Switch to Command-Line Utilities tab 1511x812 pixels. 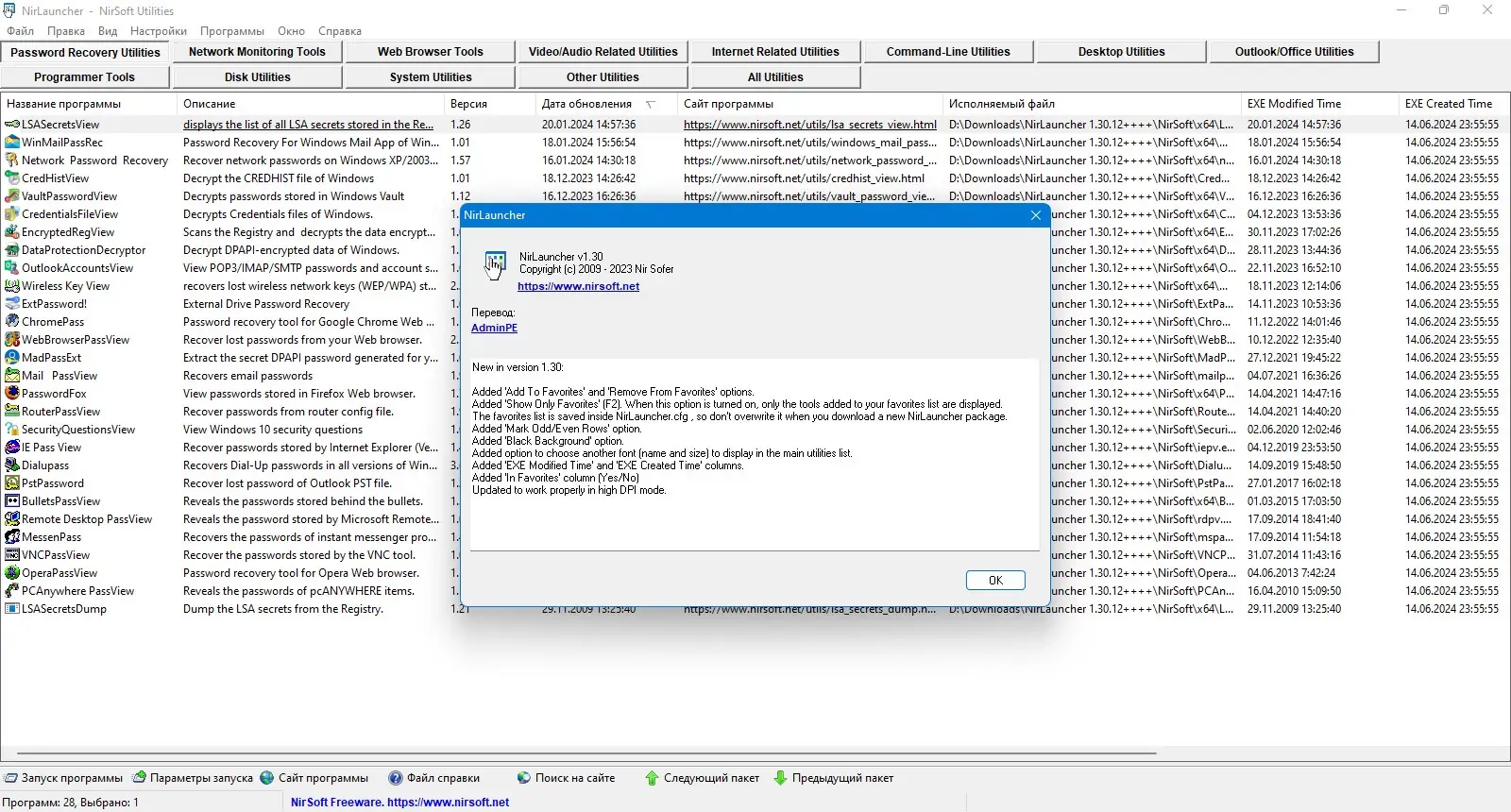948,52
